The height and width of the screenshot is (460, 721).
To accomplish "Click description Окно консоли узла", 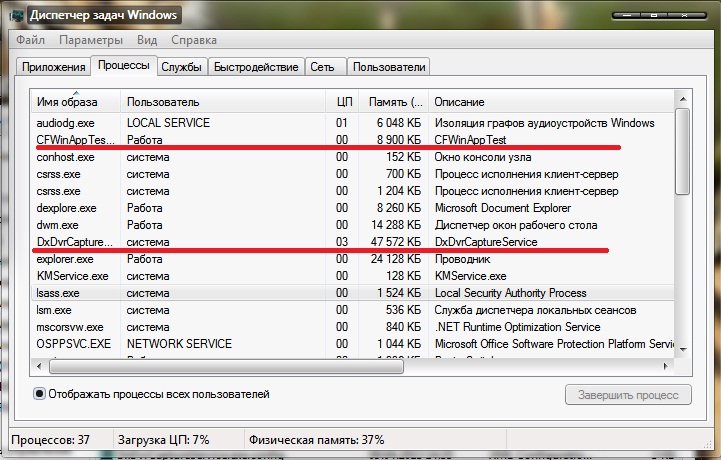I will [483, 157].
